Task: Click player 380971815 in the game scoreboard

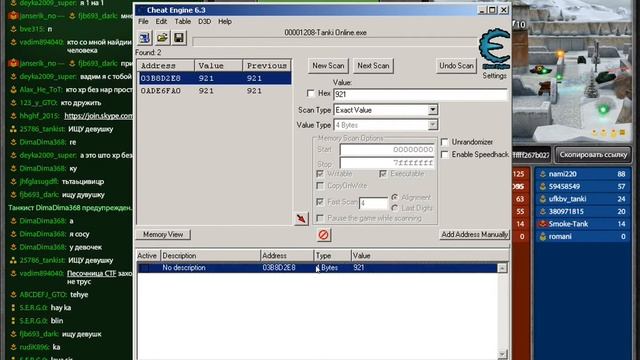Action: click(582, 212)
